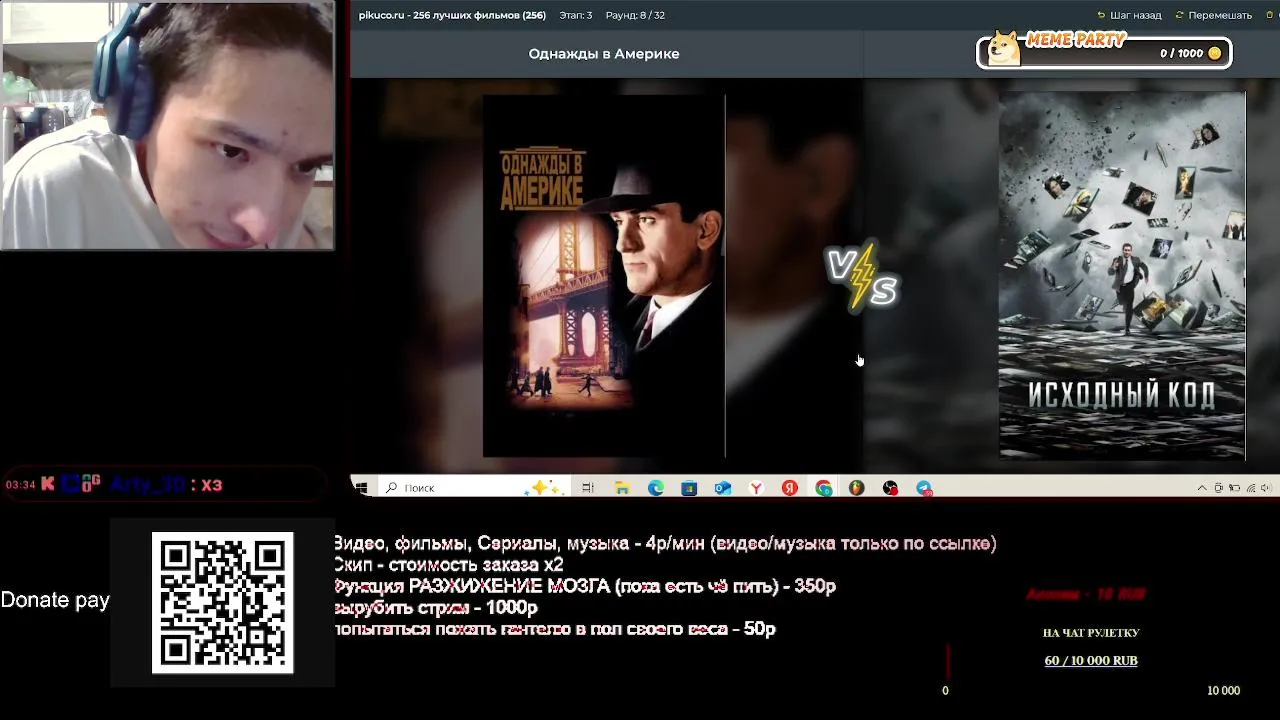
Task: Open Task View in the taskbar
Action: coord(588,488)
